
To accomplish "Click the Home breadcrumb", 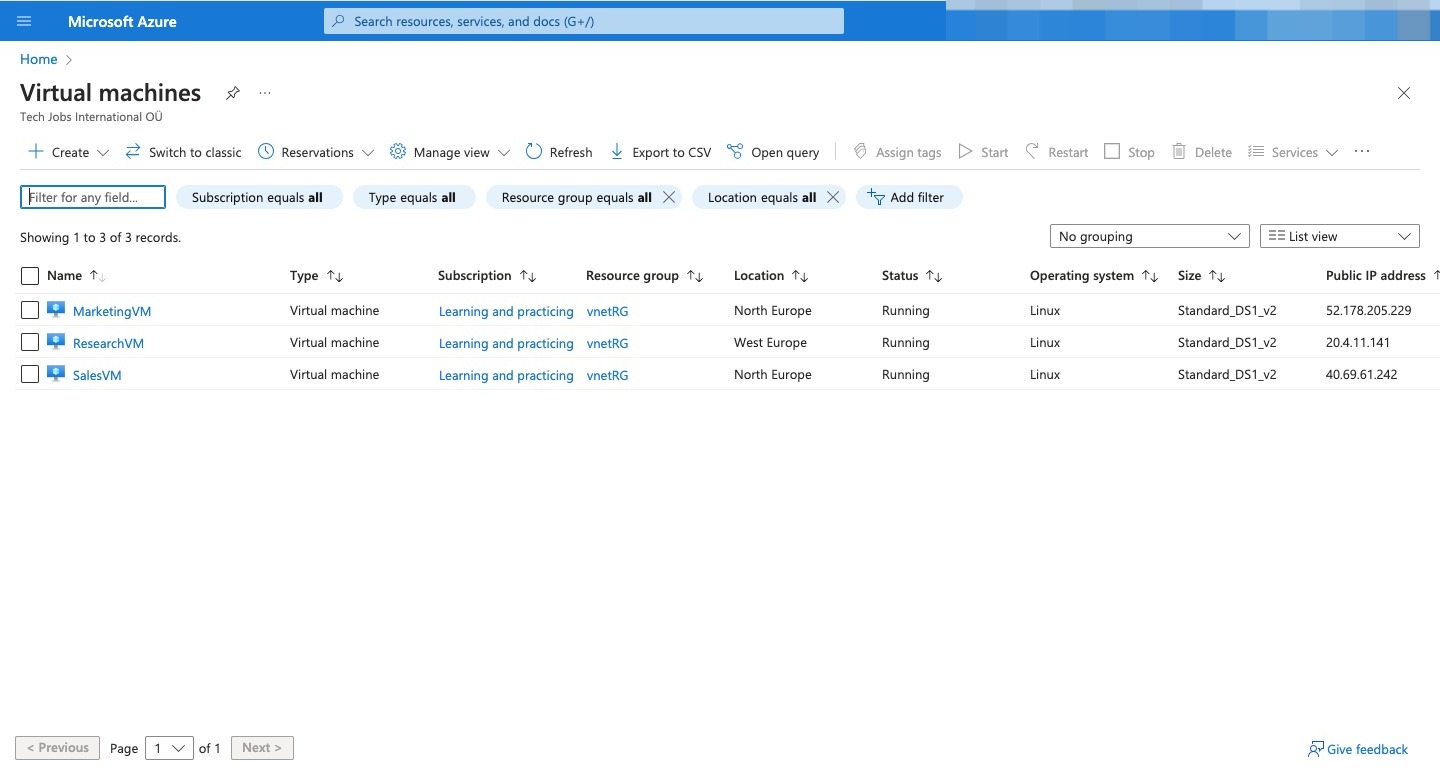I will [39, 60].
